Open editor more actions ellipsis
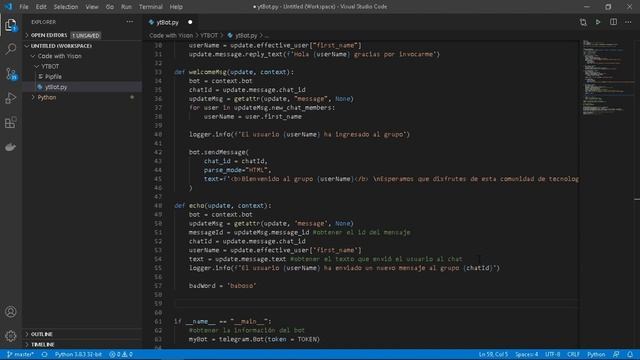Screen dimensions: 640x360 628,22
